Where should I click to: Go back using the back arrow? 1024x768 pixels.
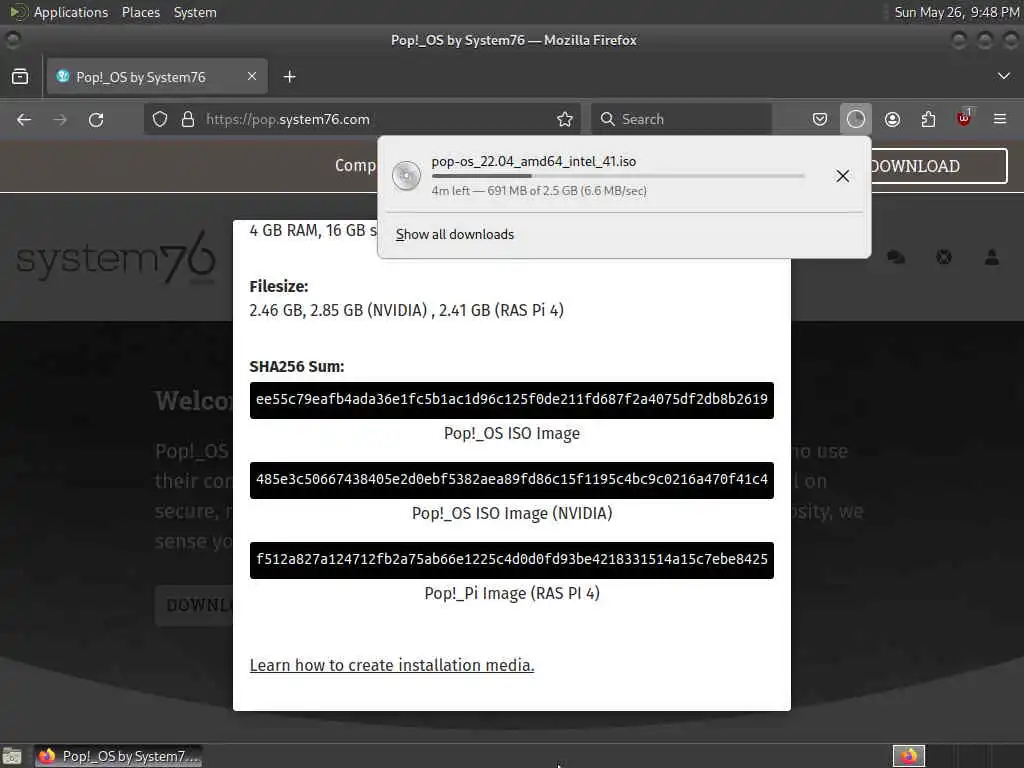[24, 120]
